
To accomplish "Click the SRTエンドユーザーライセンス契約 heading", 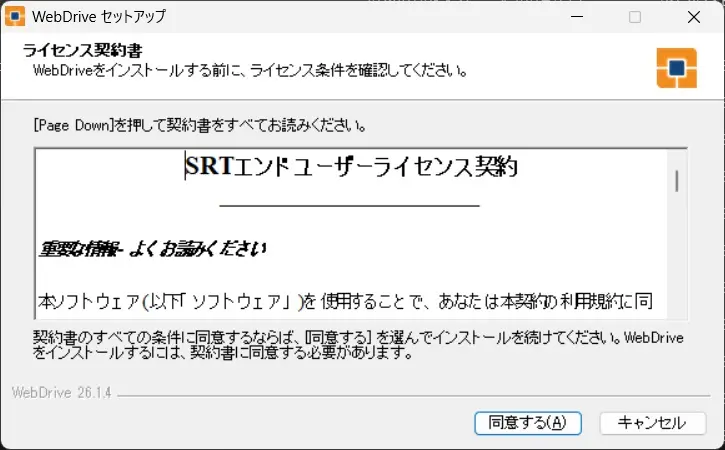I will pyautogui.click(x=351, y=166).
